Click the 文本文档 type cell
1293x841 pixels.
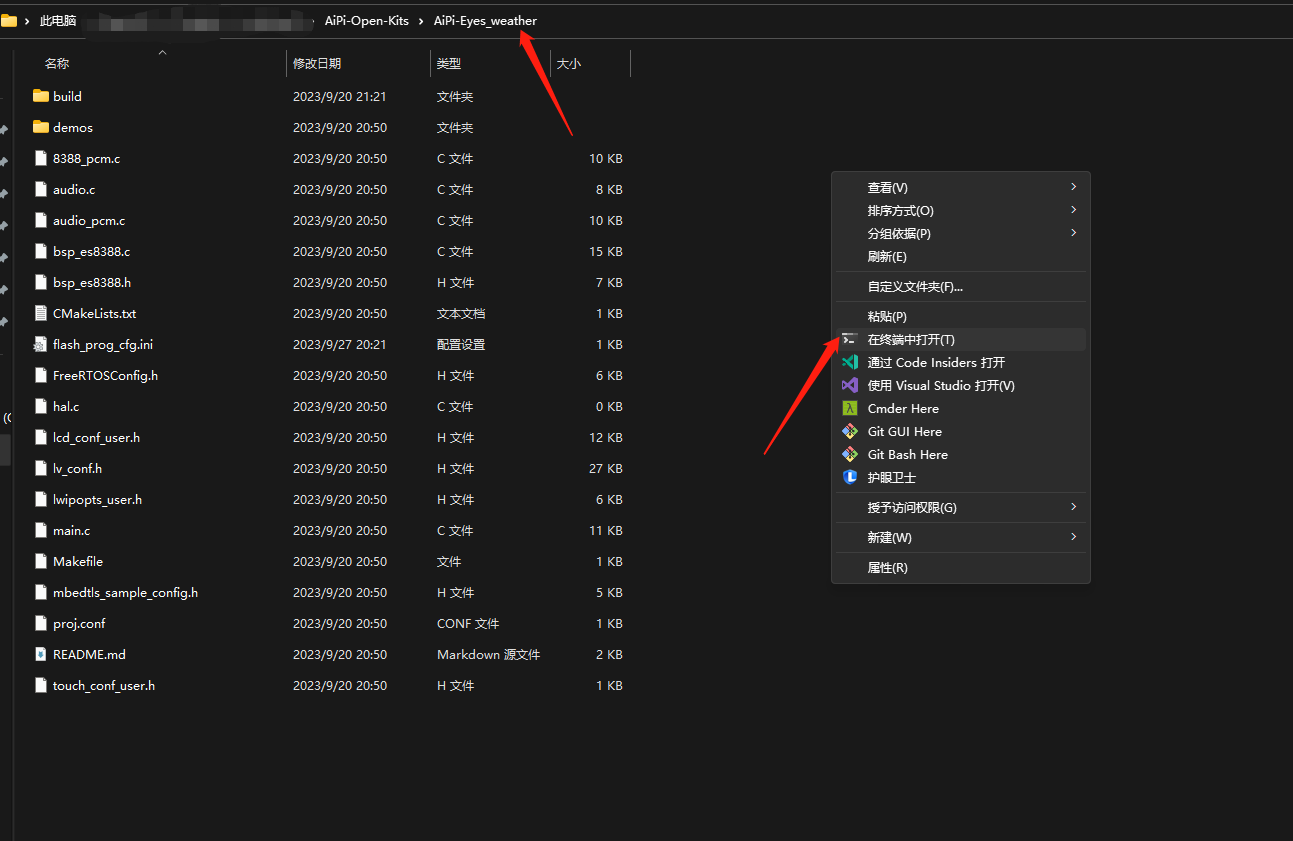(x=461, y=313)
